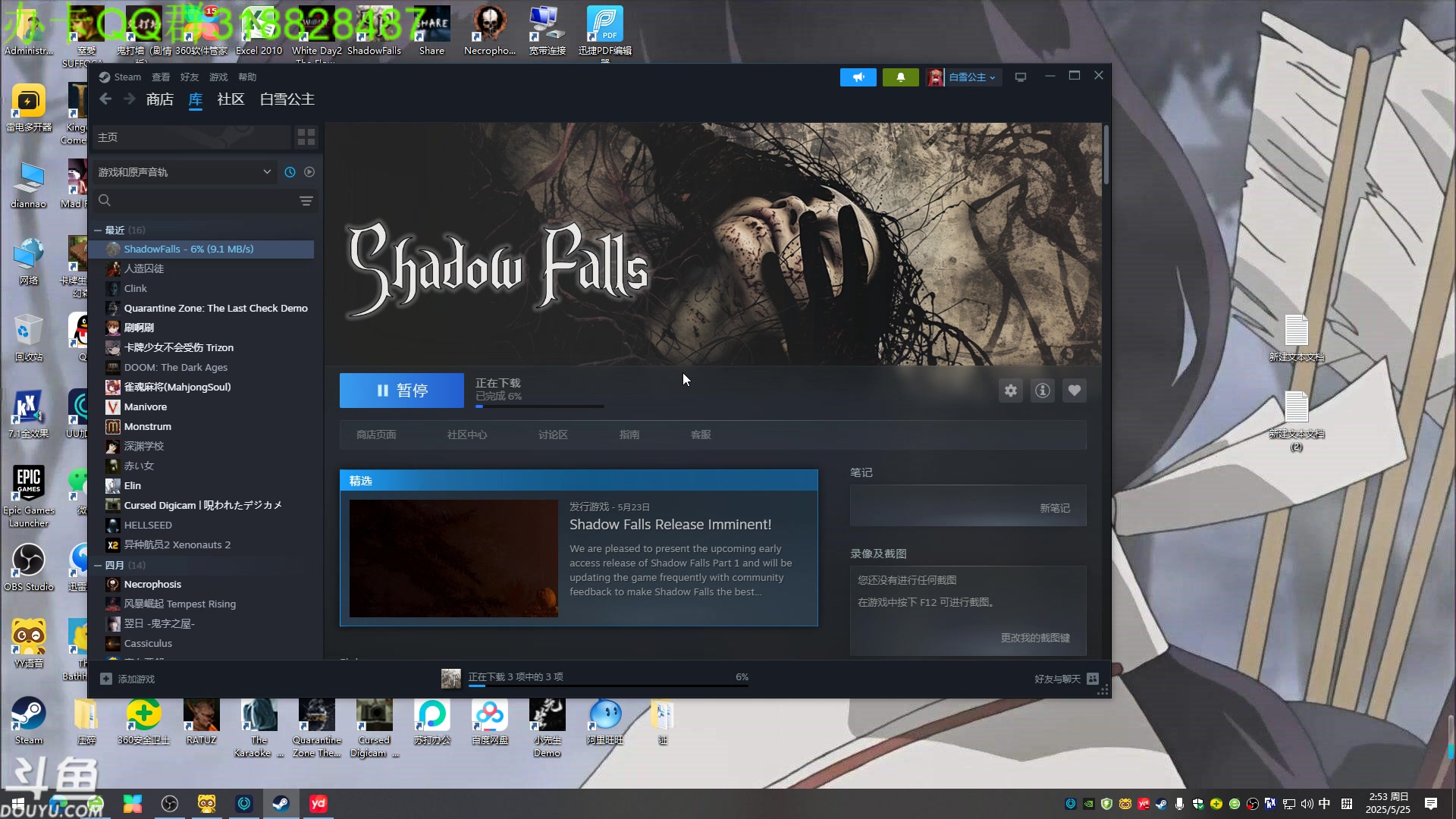Open the 帮助 menu
This screenshot has width=1456, height=819.
point(247,77)
